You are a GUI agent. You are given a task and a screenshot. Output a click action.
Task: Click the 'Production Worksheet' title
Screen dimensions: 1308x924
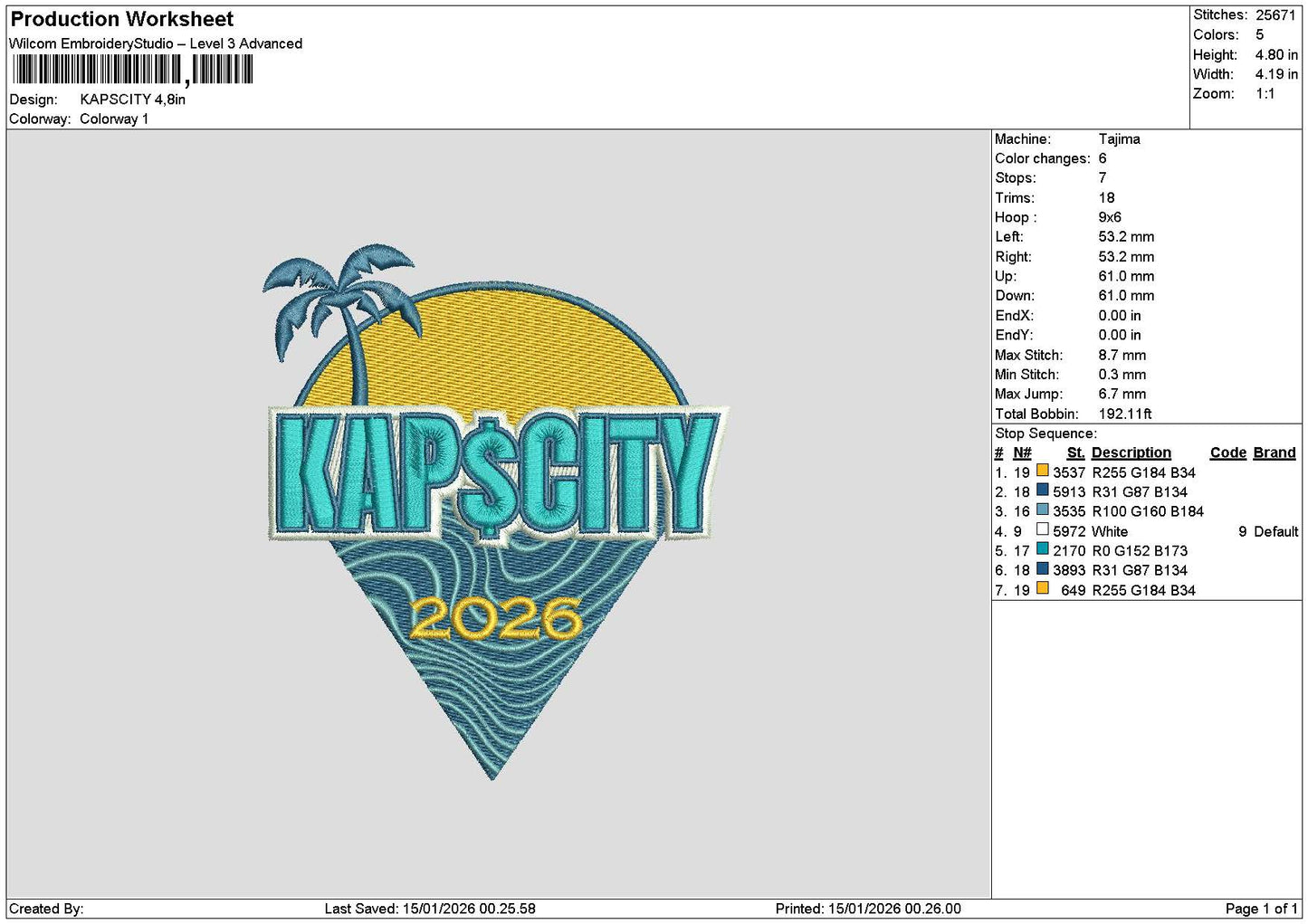122,19
